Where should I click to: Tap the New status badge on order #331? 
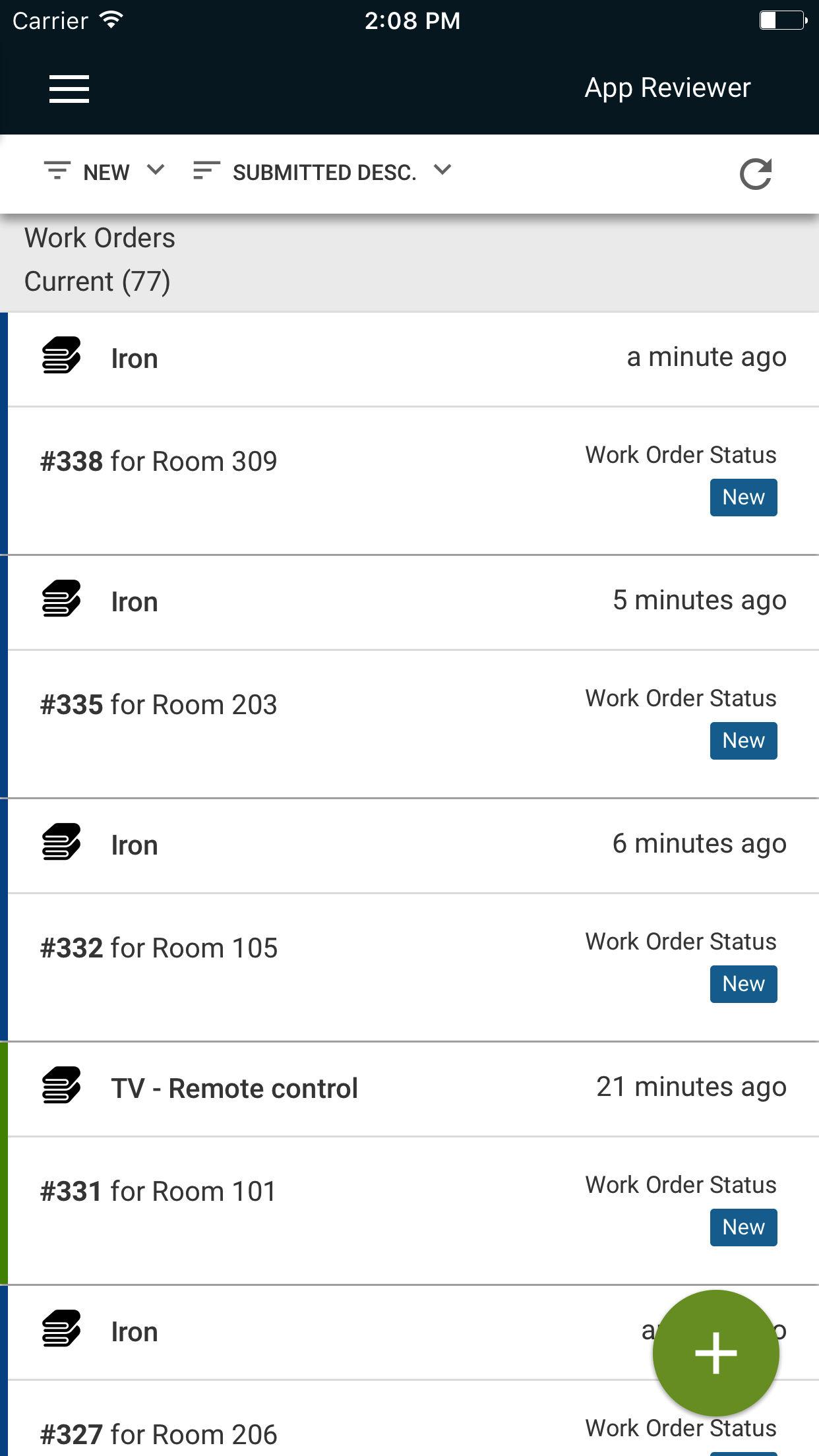743,1227
